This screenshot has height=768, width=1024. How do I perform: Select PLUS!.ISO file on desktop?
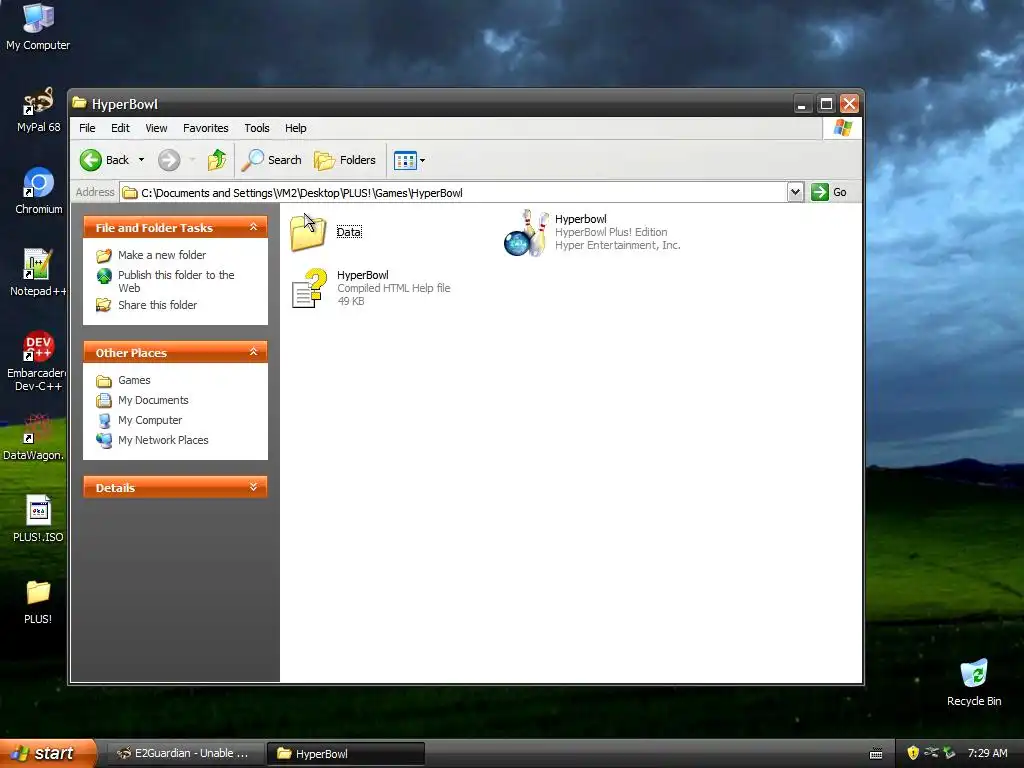38,519
